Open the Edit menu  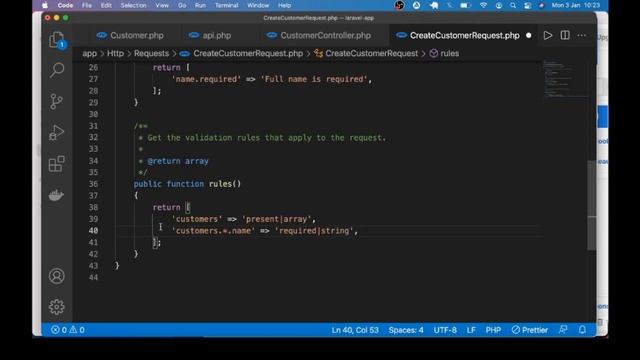coord(106,5)
